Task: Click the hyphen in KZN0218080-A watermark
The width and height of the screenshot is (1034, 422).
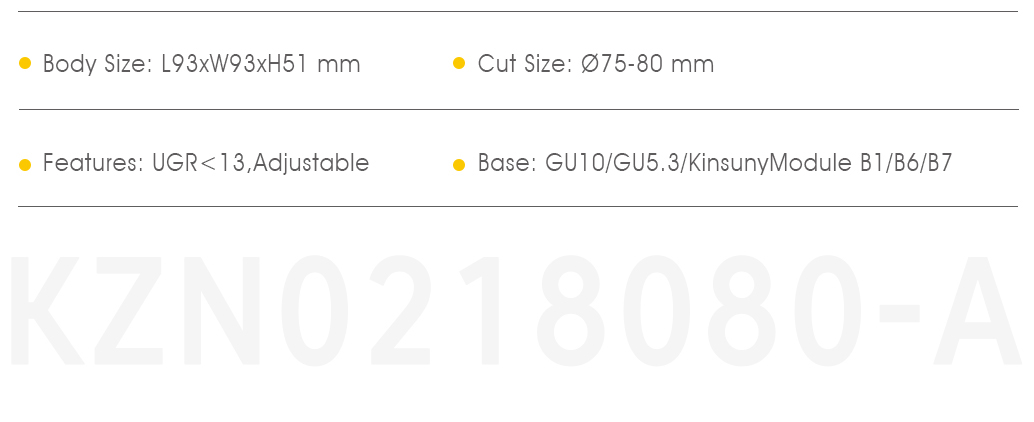Action: pos(899,313)
